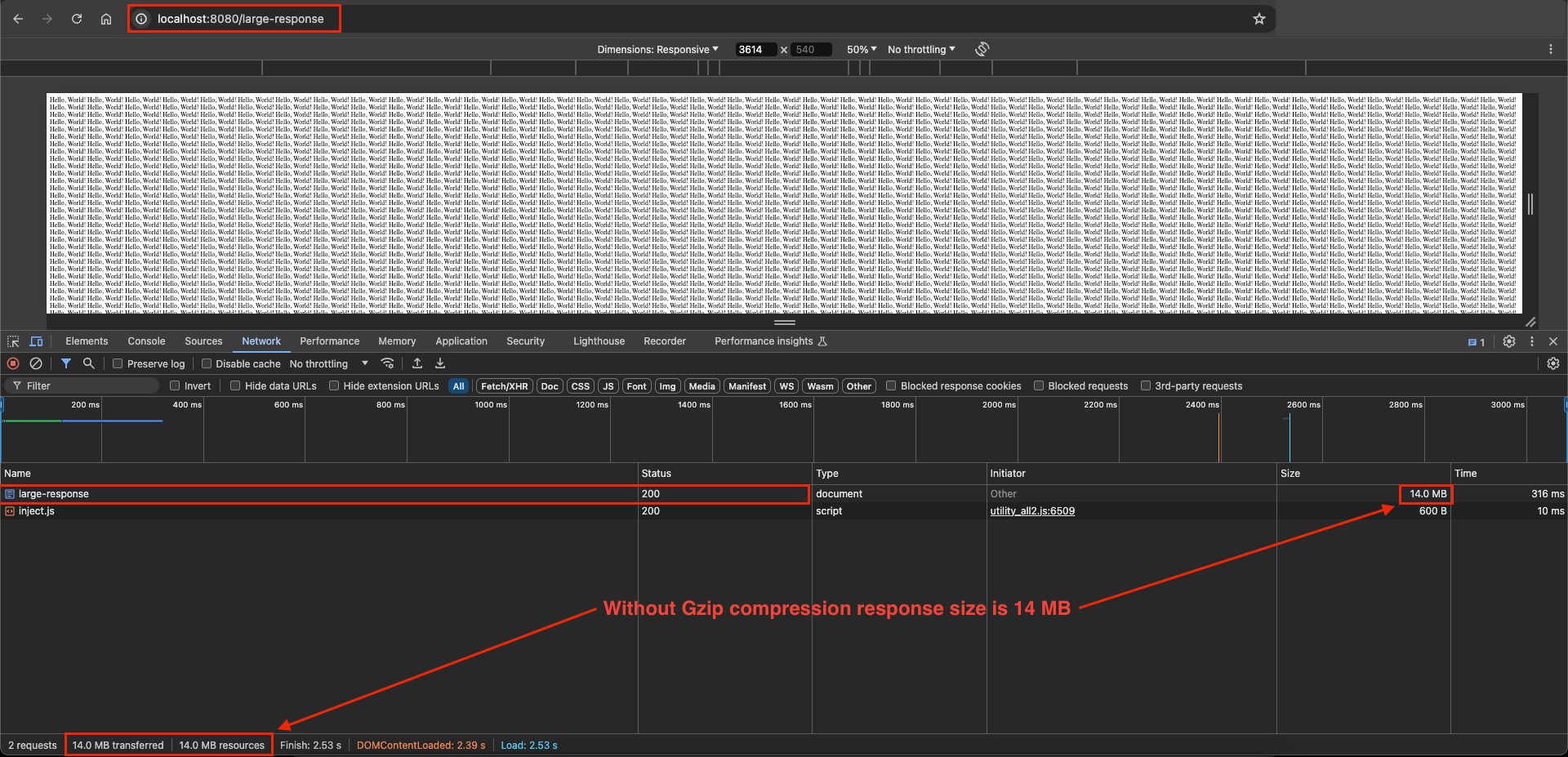Viewport: 1568px width, 757px height.
Task: Select the inspect element cursor tool
Action: [12, 341]
